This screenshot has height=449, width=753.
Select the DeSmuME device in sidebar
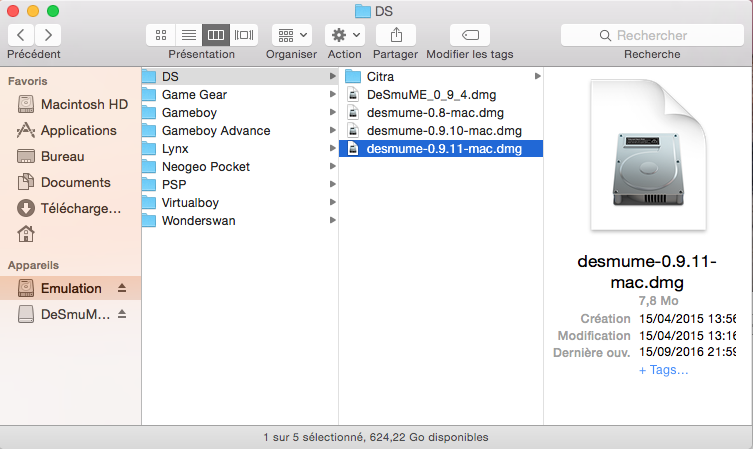pyautogui.click(x=71, y=314)
